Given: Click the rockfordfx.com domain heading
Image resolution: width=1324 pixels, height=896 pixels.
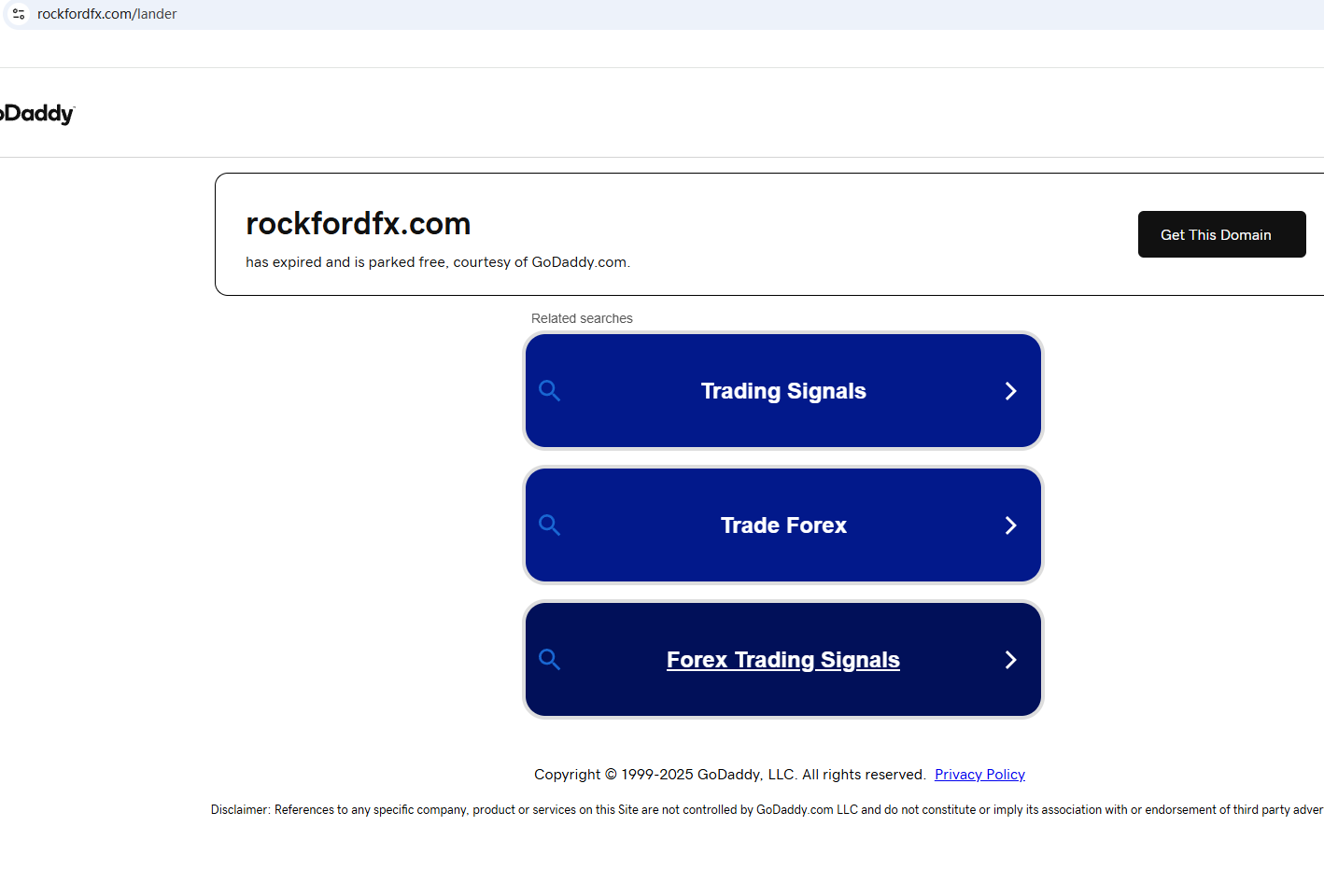Looking at the screenshot, I should [x=358, y=224].
